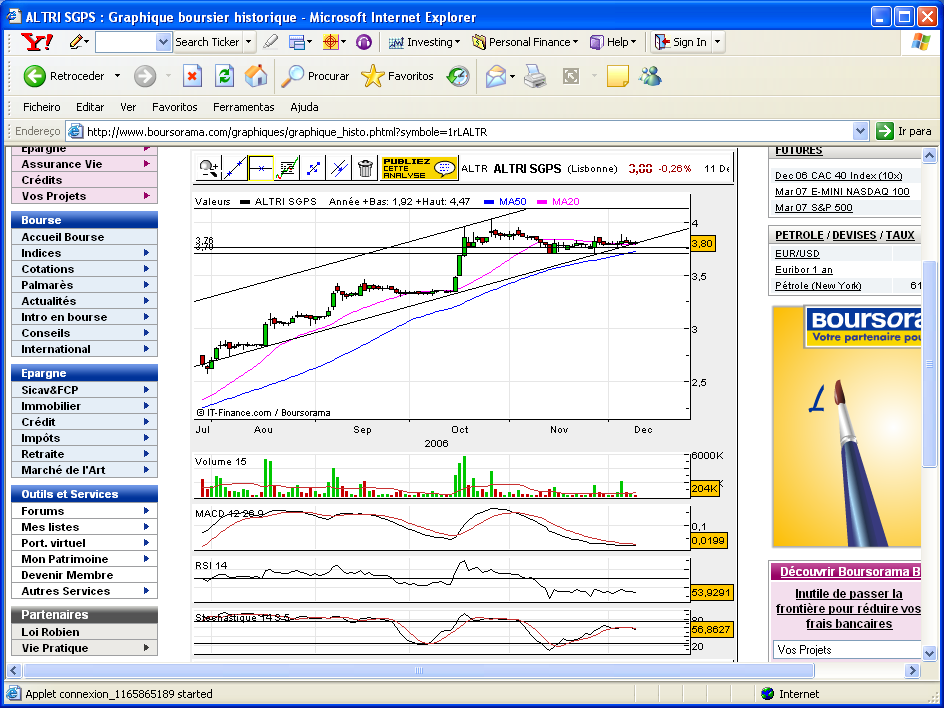This screenshot has height=708, width=944.
Task: Open the Ferramentas menu
Action: (244, 107)
